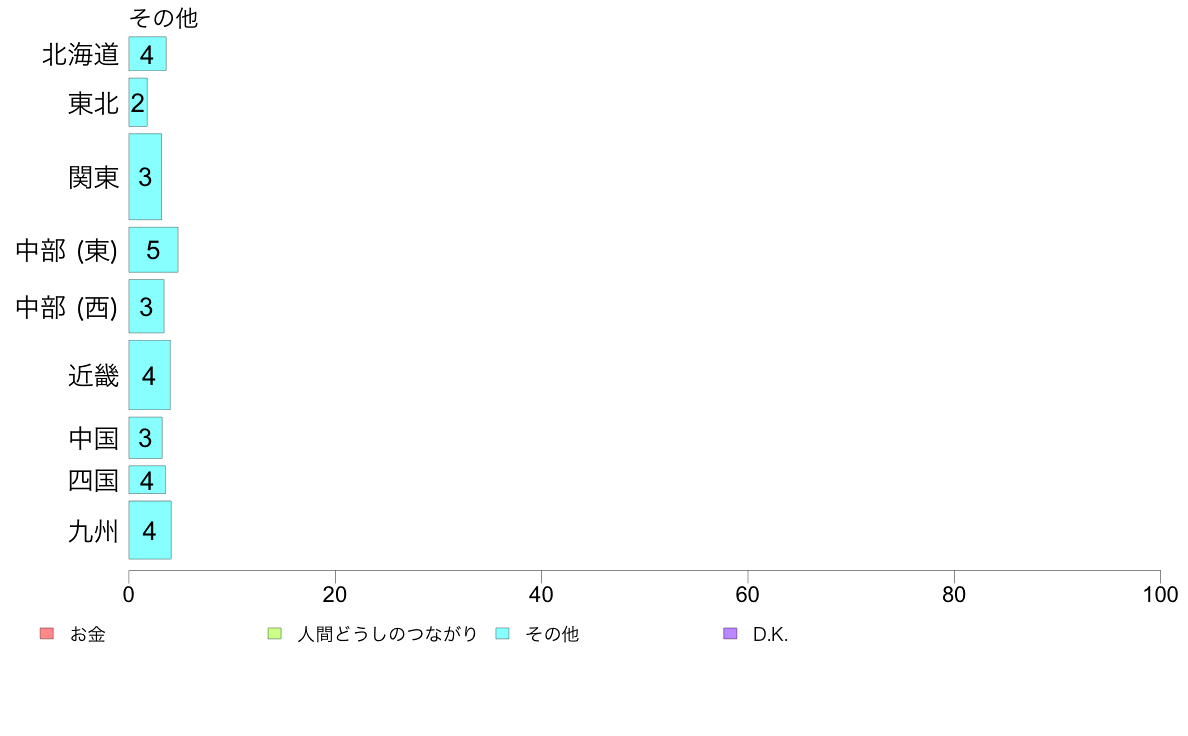The height and width of the screenshot is (736, 1188).
Task: Select the 中部 (東) bar showing 5
Action: point(153,249)
